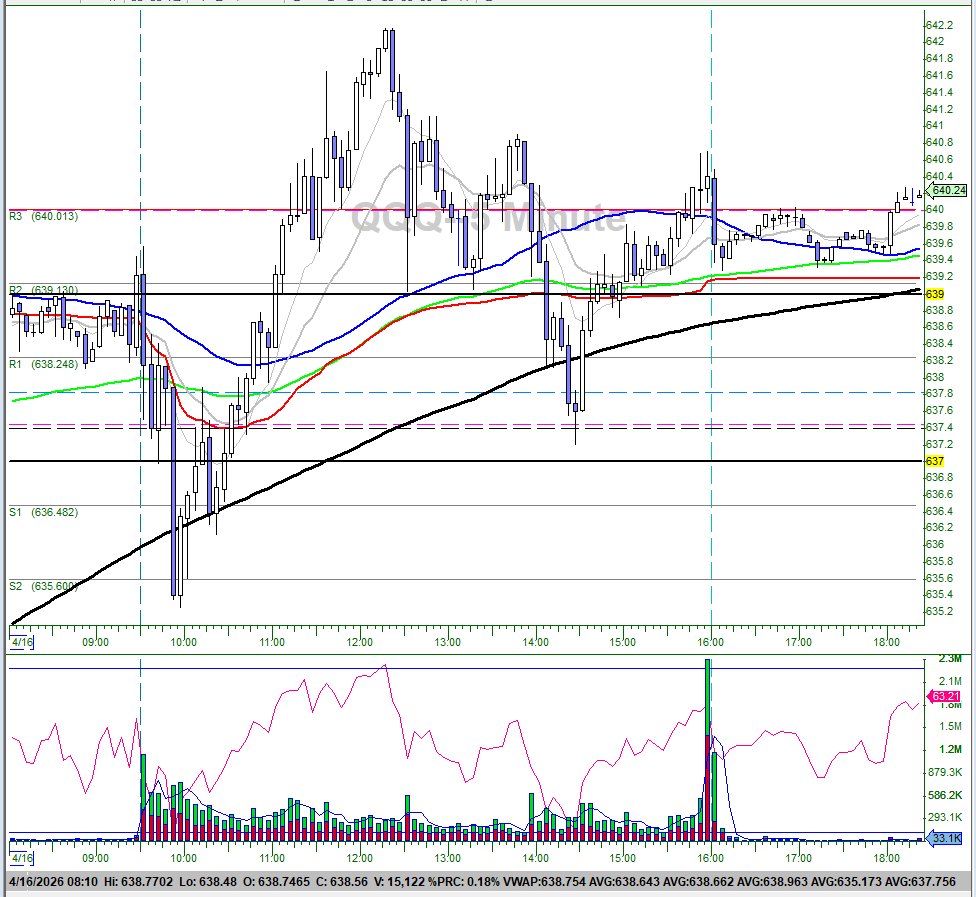This screenshot has height=897, width=976.
Task: Click 13:00 on the volume pane time axis
Action: click(x=448, y=858)
